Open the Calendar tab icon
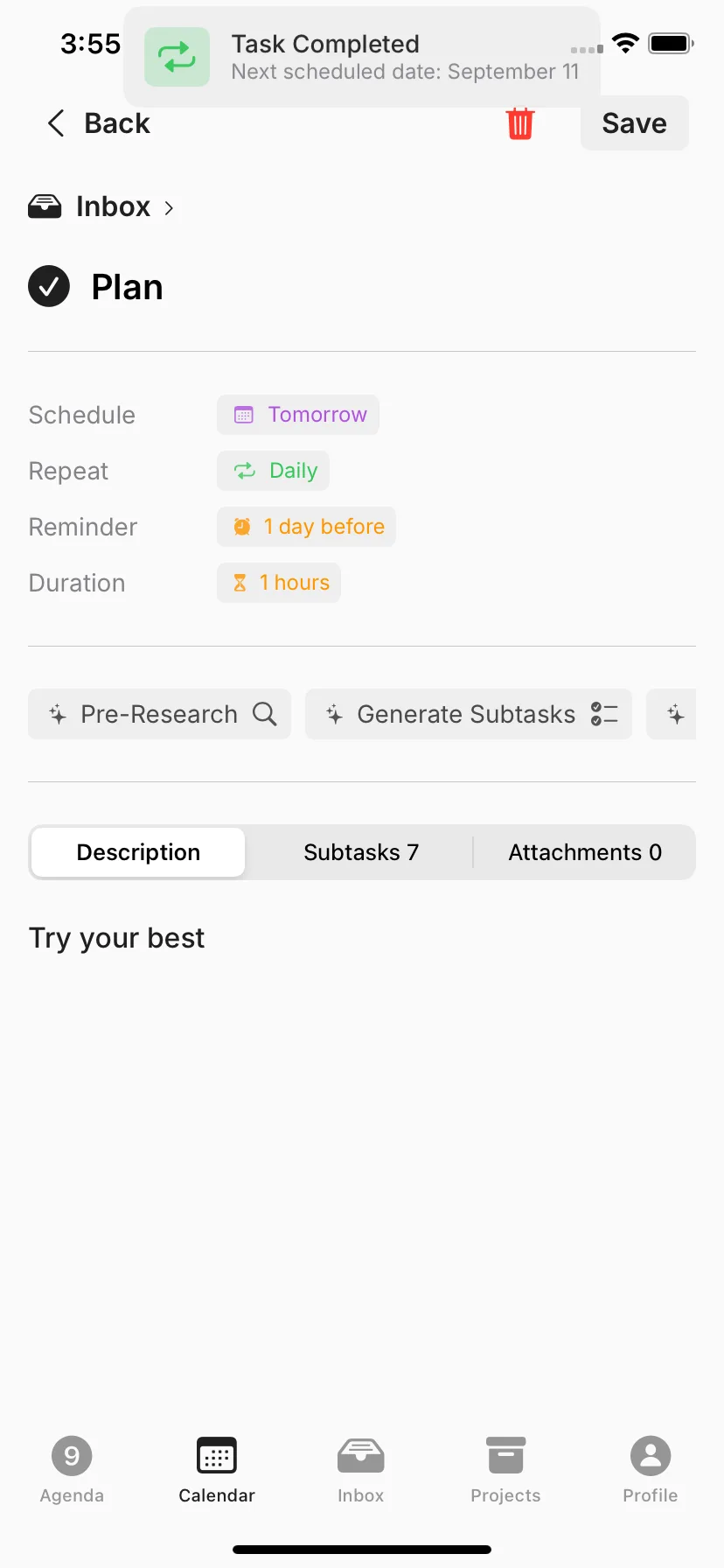Image resolution: width=724 pixels, height=1568 pixels. [x=217, y=1456]
